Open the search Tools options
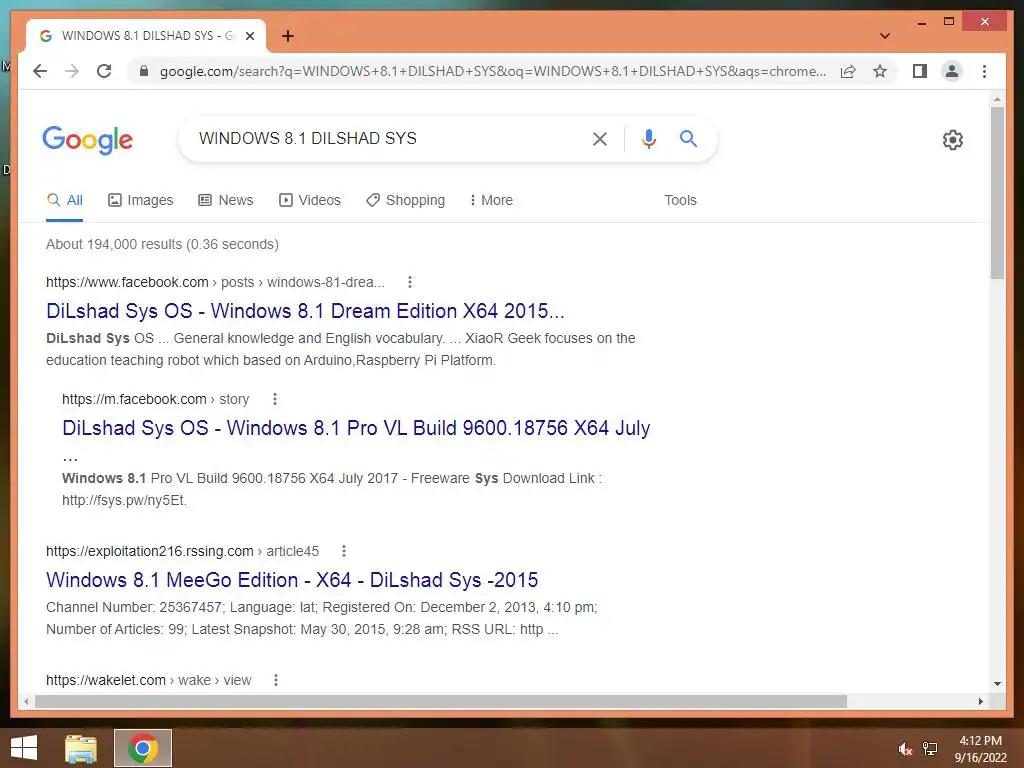Viewport: 1024px width, 768px height. (x=680, y=200)
